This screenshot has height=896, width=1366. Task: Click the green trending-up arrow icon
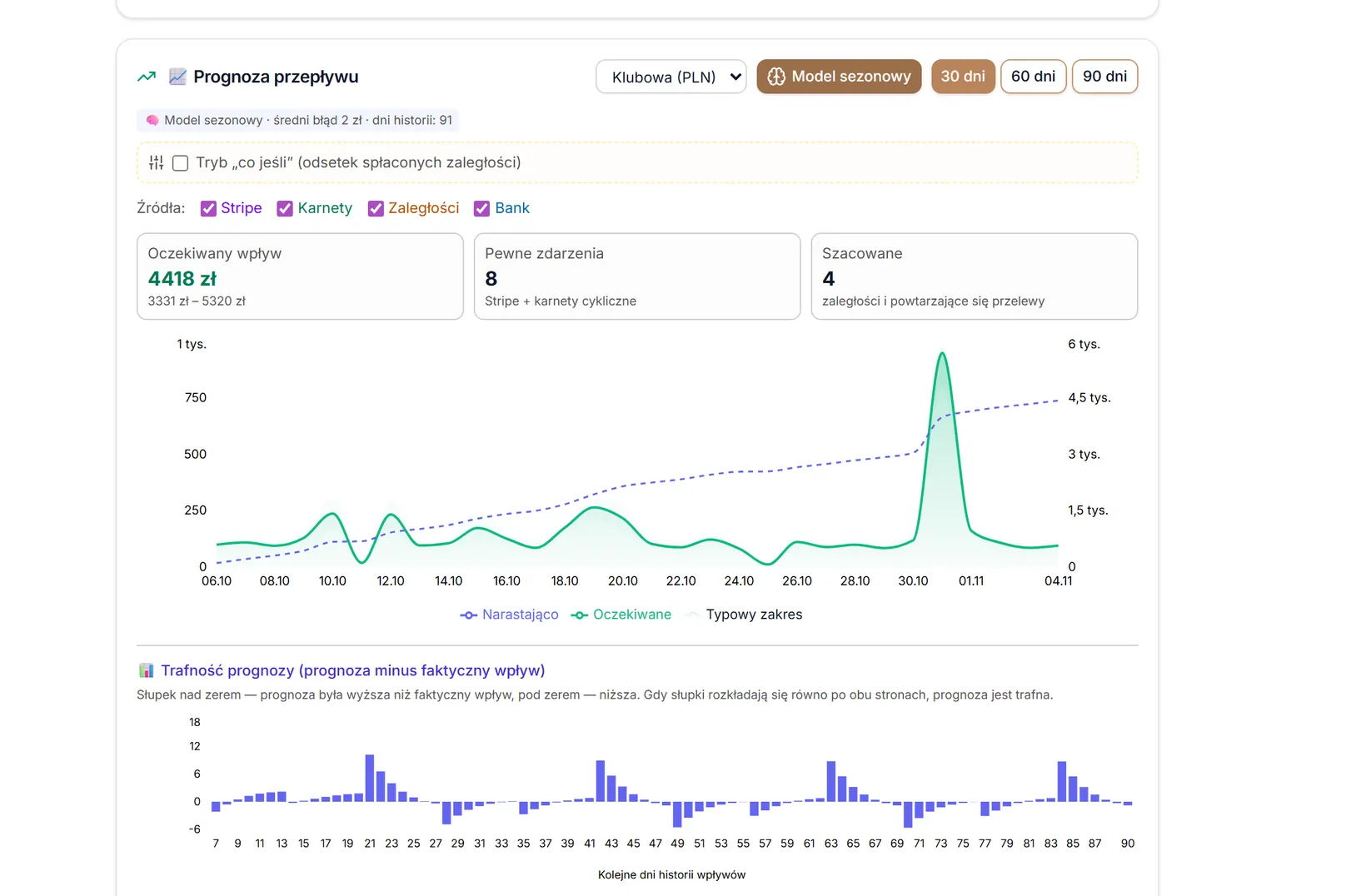coord(147,77)
